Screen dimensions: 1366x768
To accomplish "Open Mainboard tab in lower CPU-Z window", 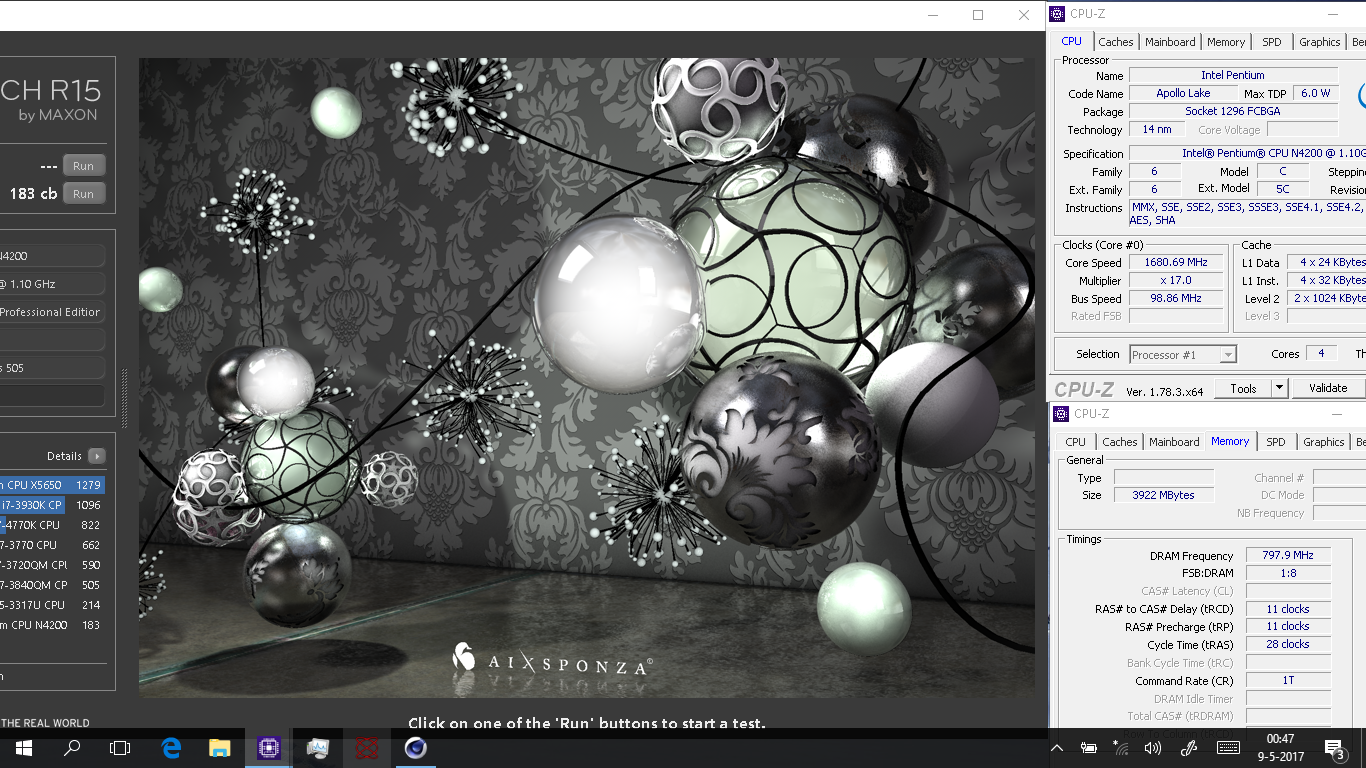I will click(1174, 442).
